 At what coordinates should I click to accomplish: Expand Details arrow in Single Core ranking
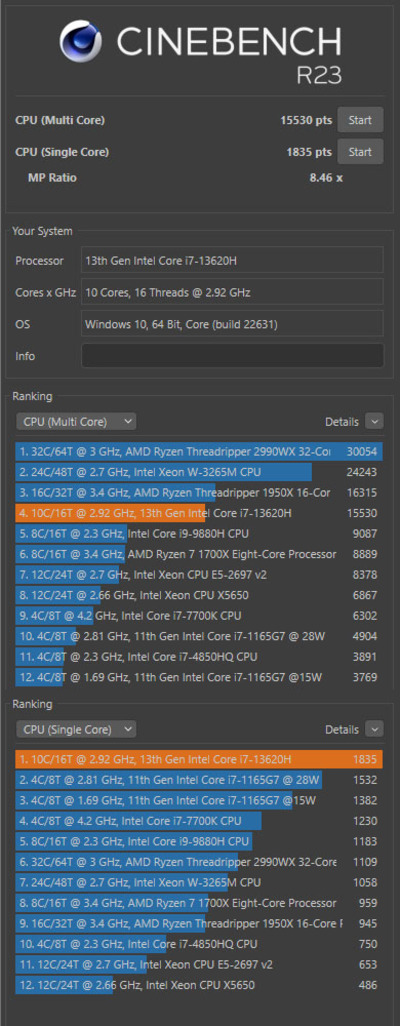pyautogui.click(x=374, y=729)
